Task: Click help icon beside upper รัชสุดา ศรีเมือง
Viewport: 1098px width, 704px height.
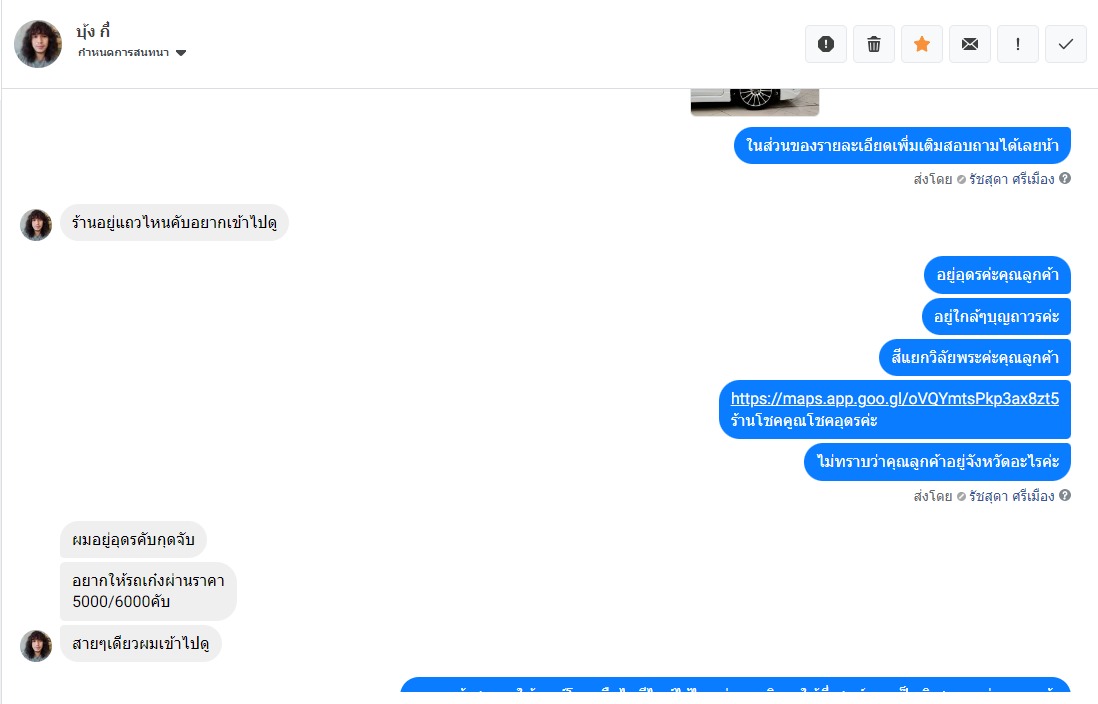Action: click(1064, 179)
